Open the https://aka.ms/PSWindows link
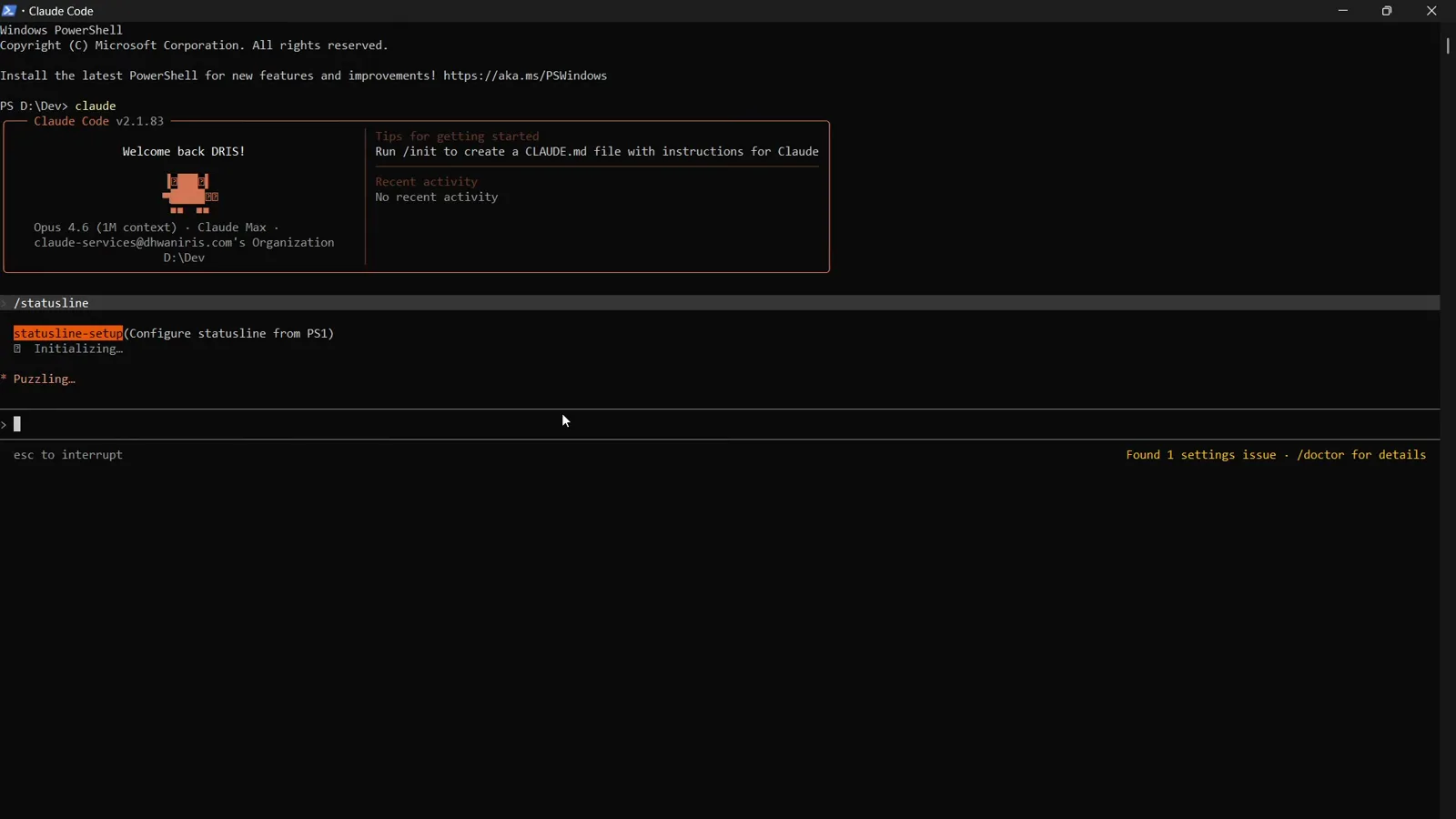1456x819 pixels. pyautogui.click(x=525, y=76)
